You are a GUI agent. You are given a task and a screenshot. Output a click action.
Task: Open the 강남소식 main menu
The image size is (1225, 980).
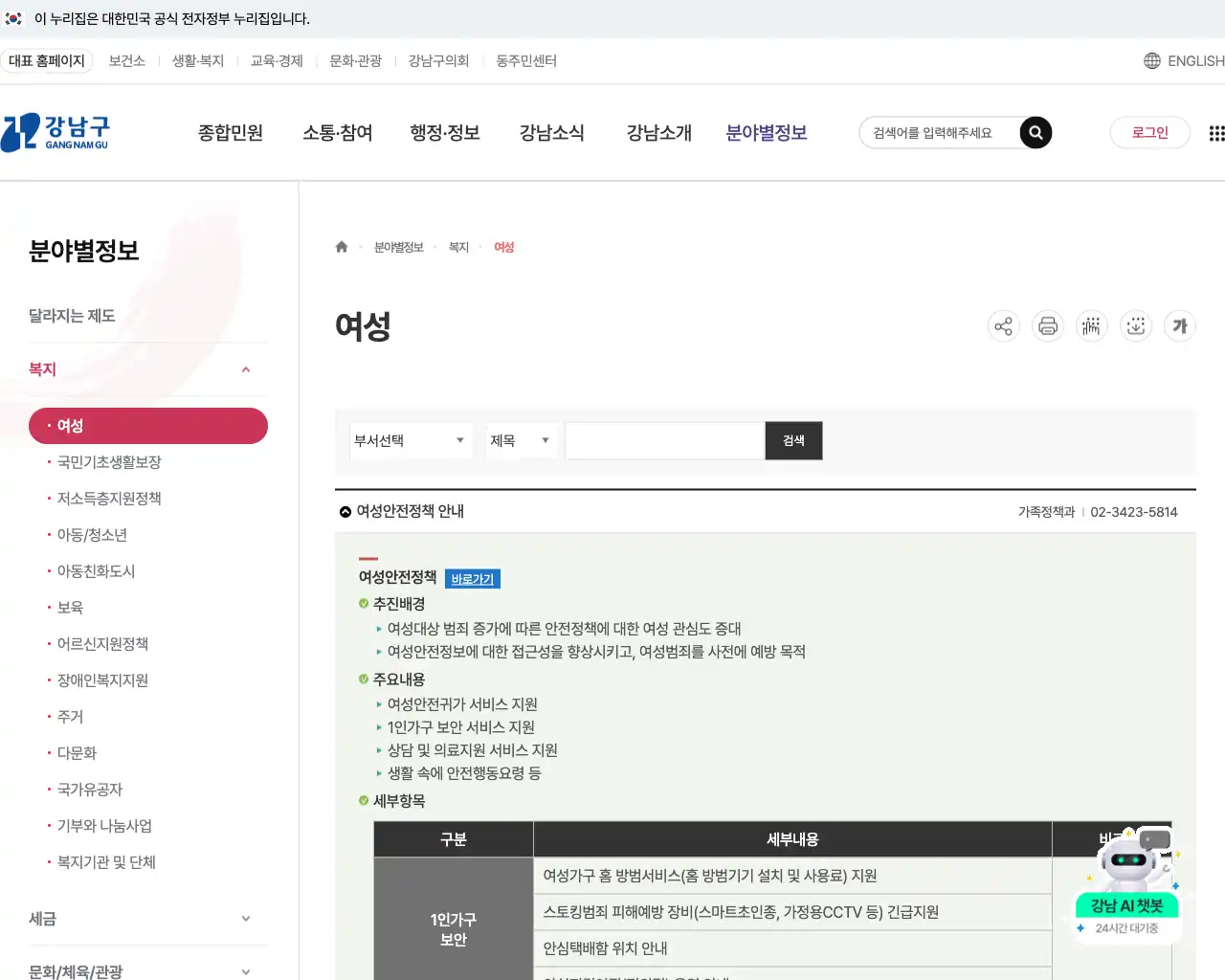(x=552, y=133)
